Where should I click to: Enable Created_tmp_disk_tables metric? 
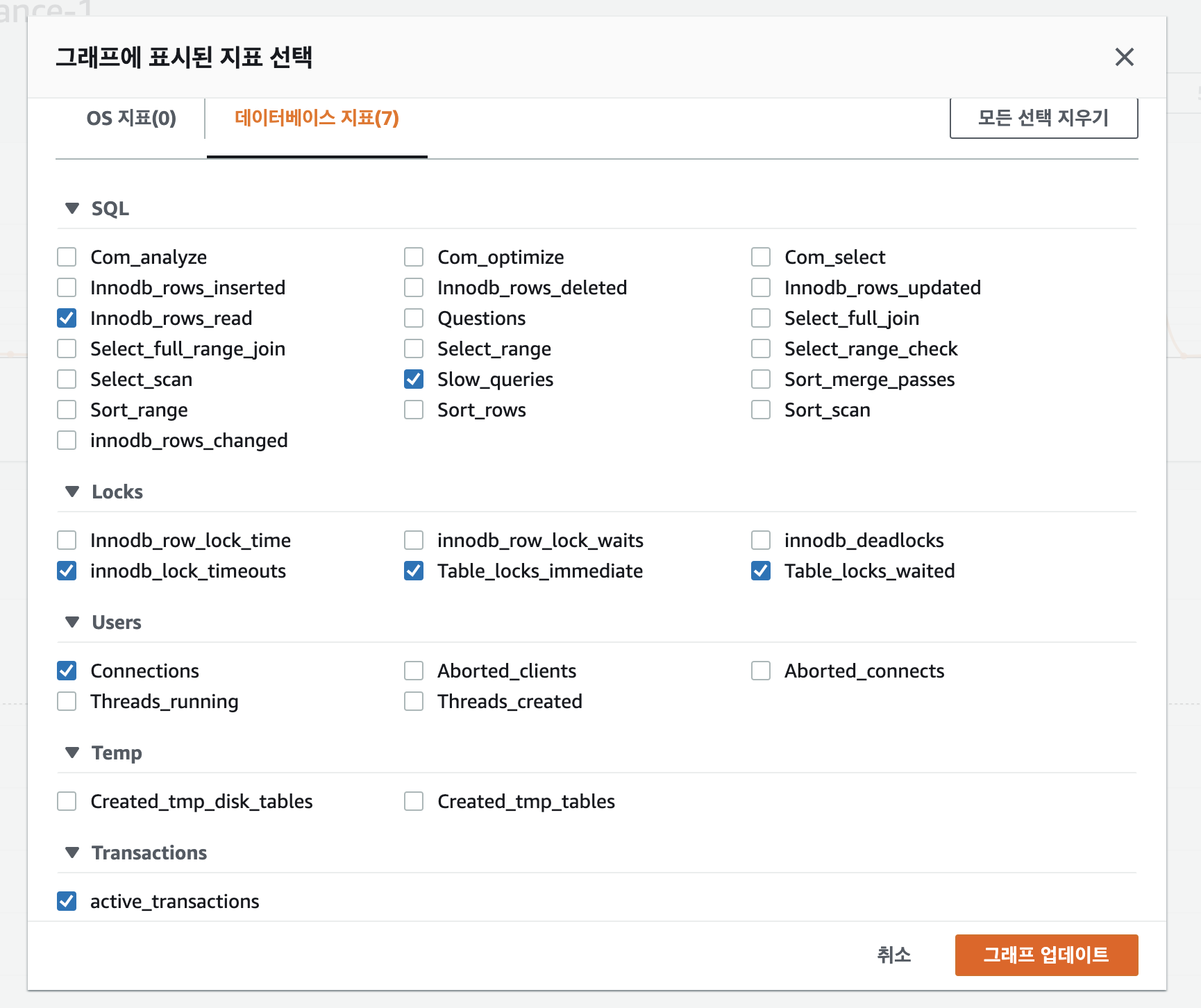[x=67, y=801]
